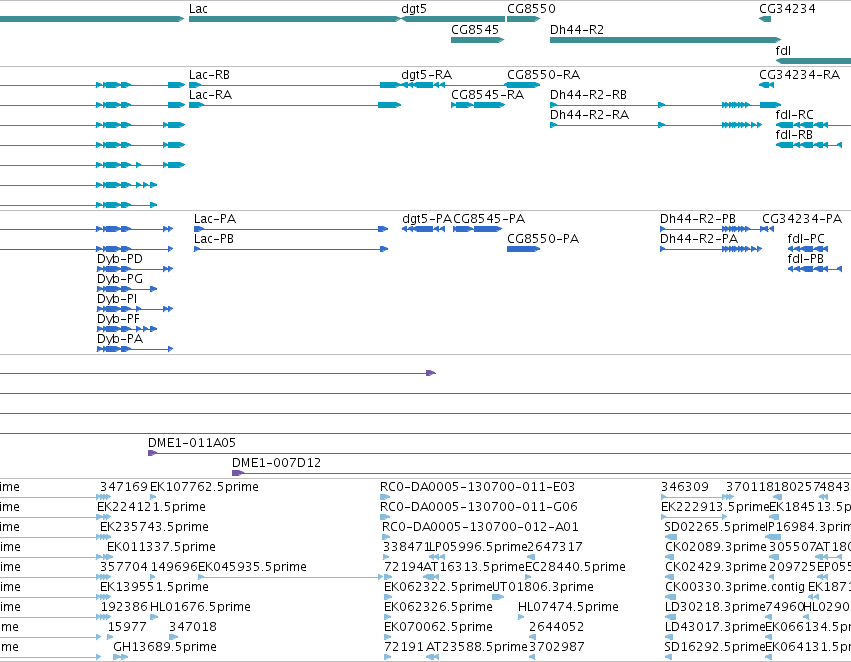Viewport: 851px width, 662px height.
Task: Select the CG34234-PA protein label
Action: [x=802, y=219]
